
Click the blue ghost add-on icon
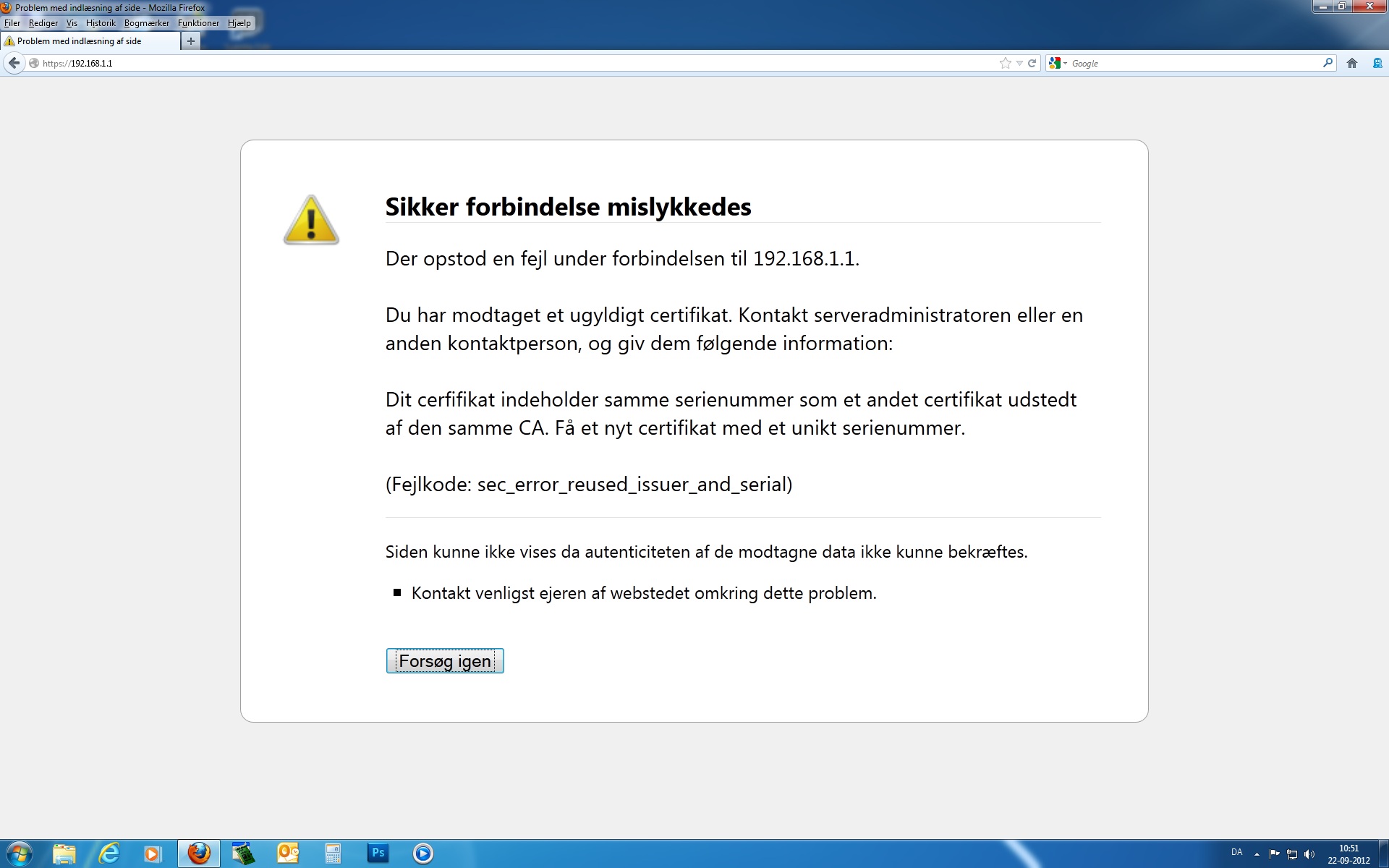1377,64
